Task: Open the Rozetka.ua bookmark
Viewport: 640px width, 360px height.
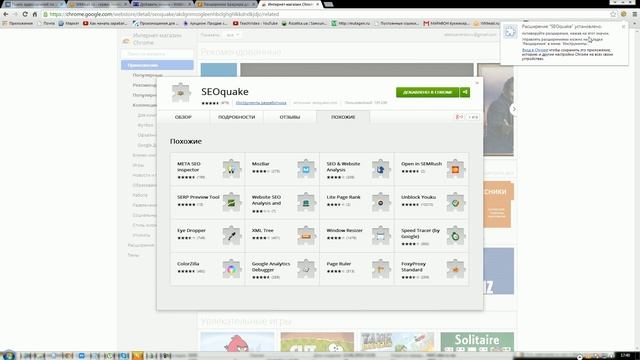Action: [x=304, y=24]
